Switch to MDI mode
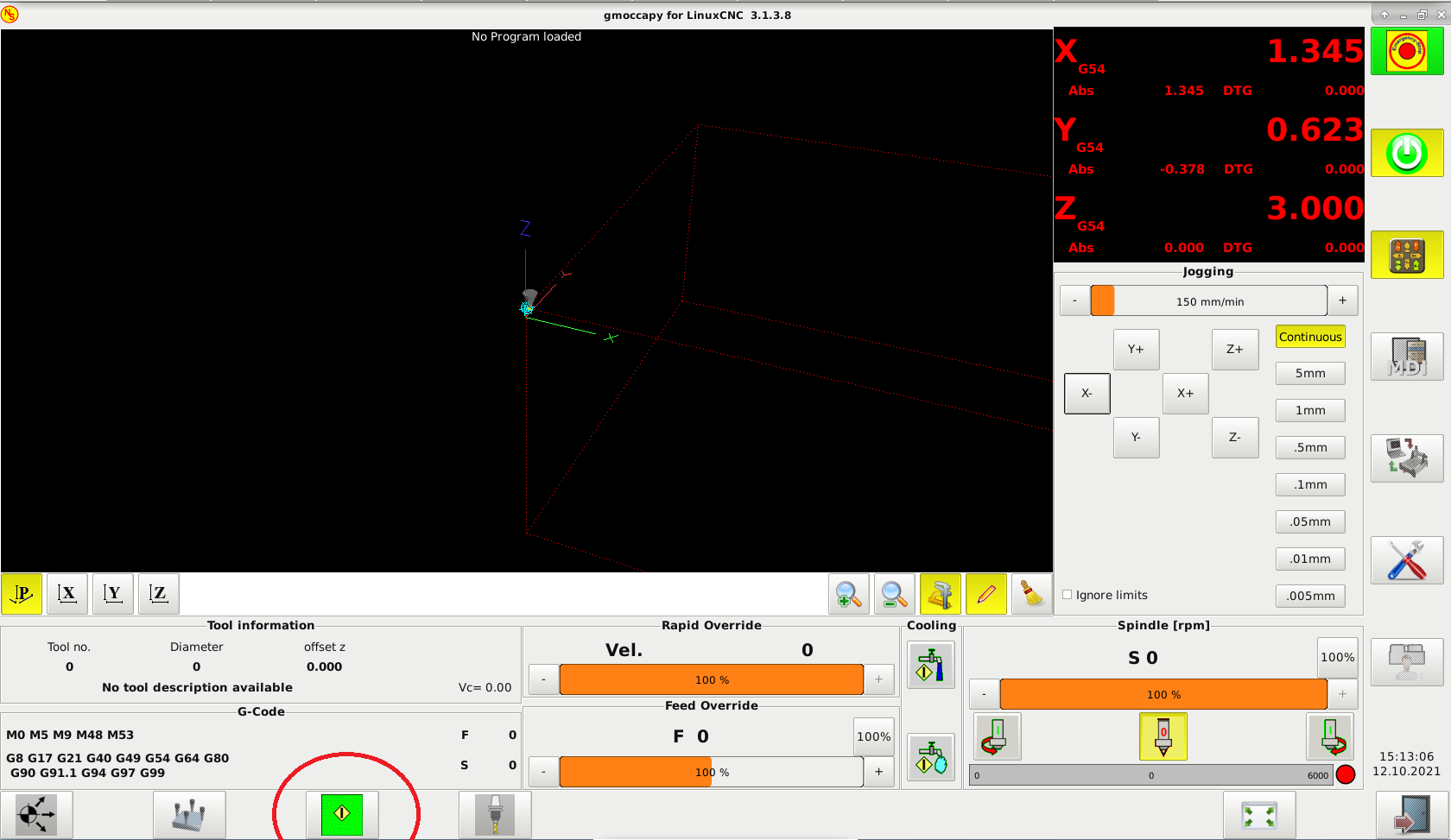This screenshot has width=1451, height=840. [x=1406, y=357]
